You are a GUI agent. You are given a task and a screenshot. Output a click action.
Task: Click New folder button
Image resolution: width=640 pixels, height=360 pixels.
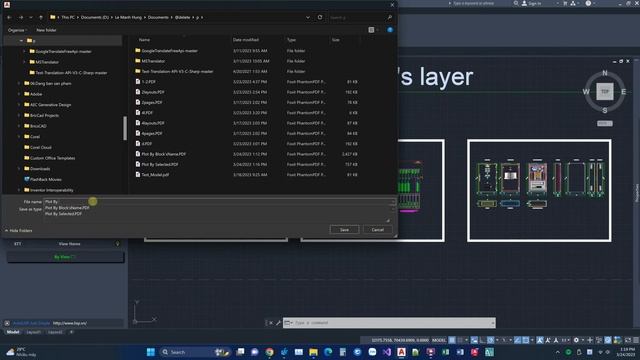pyautogui.click(x=46, y=30)
